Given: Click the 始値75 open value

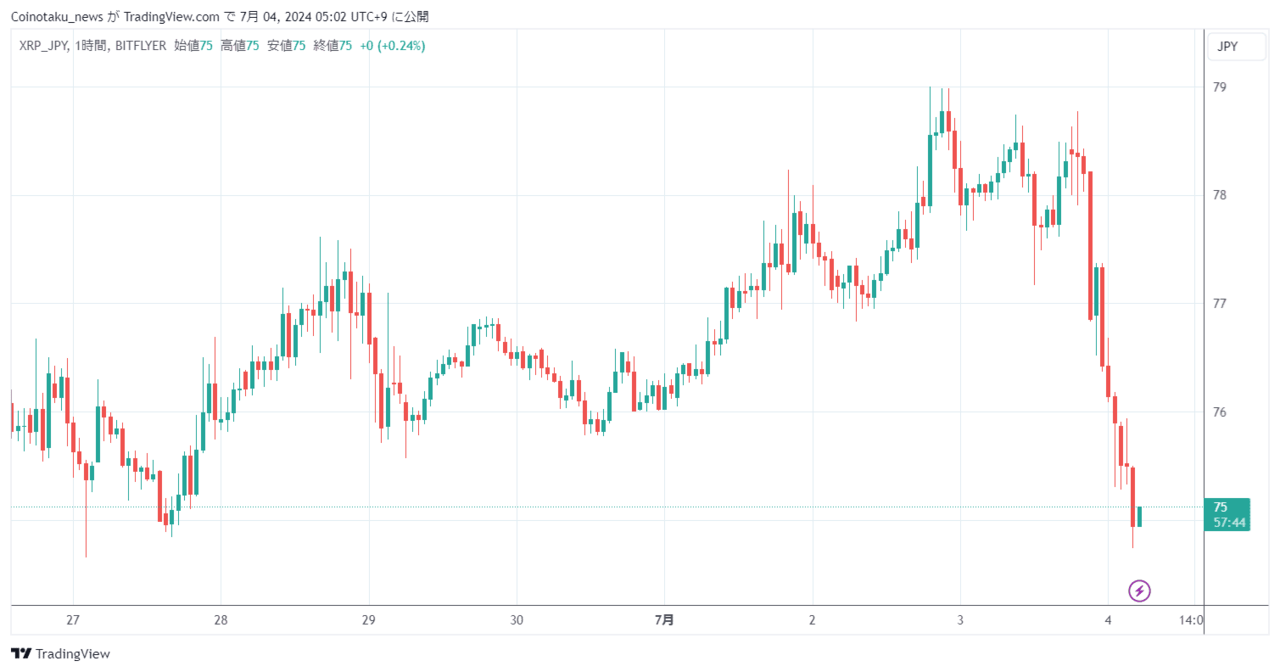Looking at the screenshot, I should click(193, 46).
